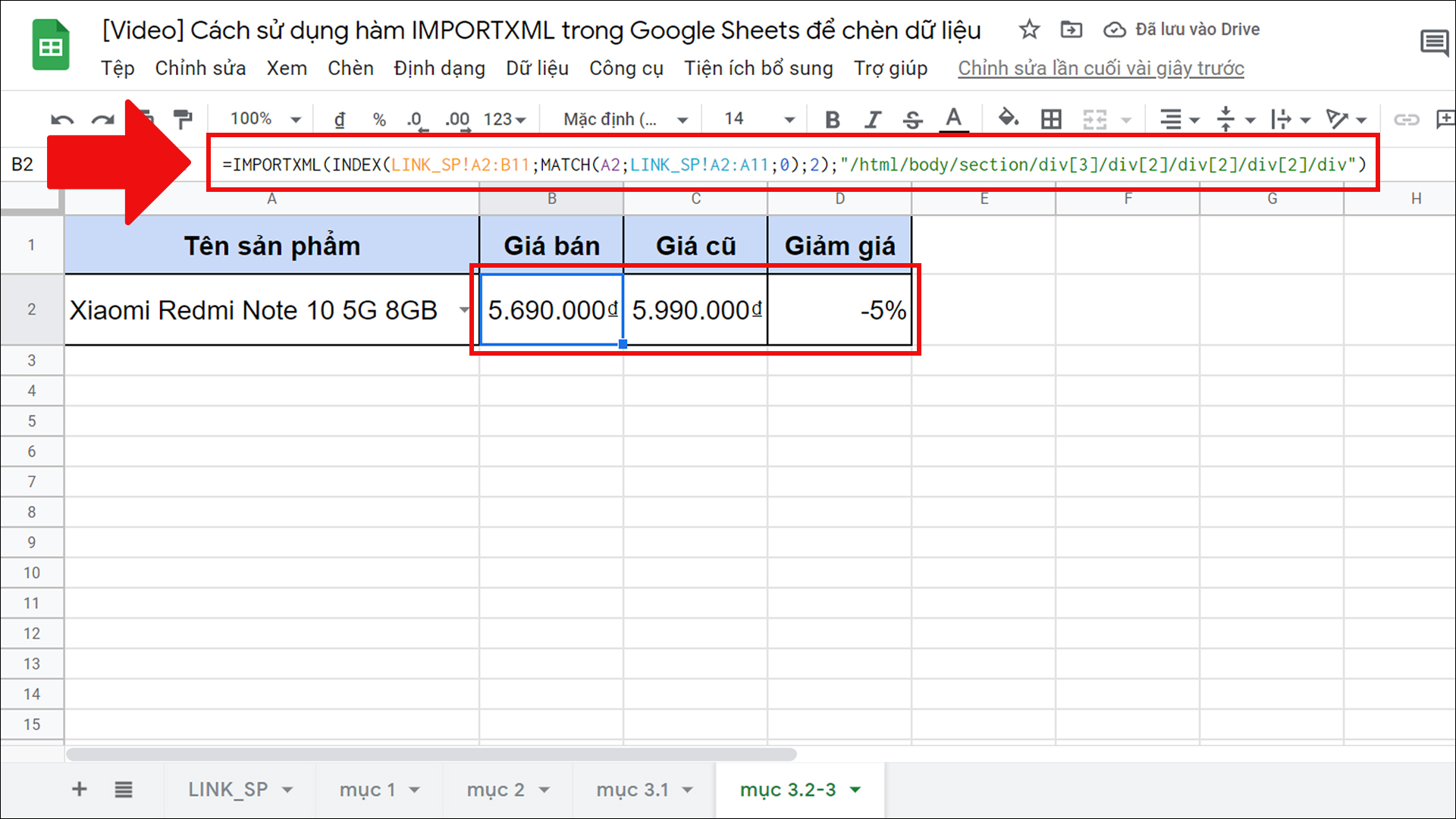
Task: Click cloud saved status icon
Action: pyautogui.click(x=1114, y=30)
